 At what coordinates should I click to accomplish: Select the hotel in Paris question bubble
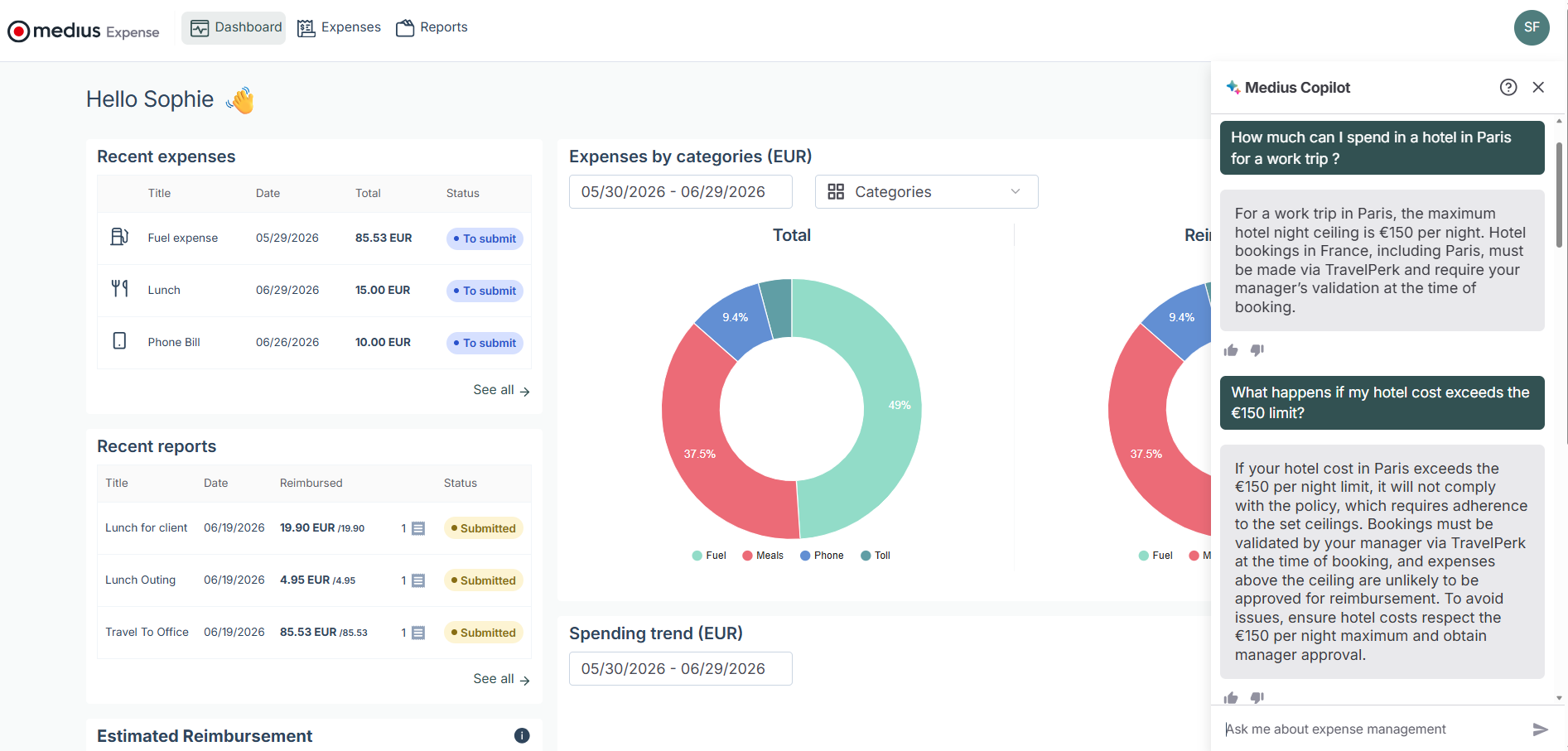tap(1382, 148)
